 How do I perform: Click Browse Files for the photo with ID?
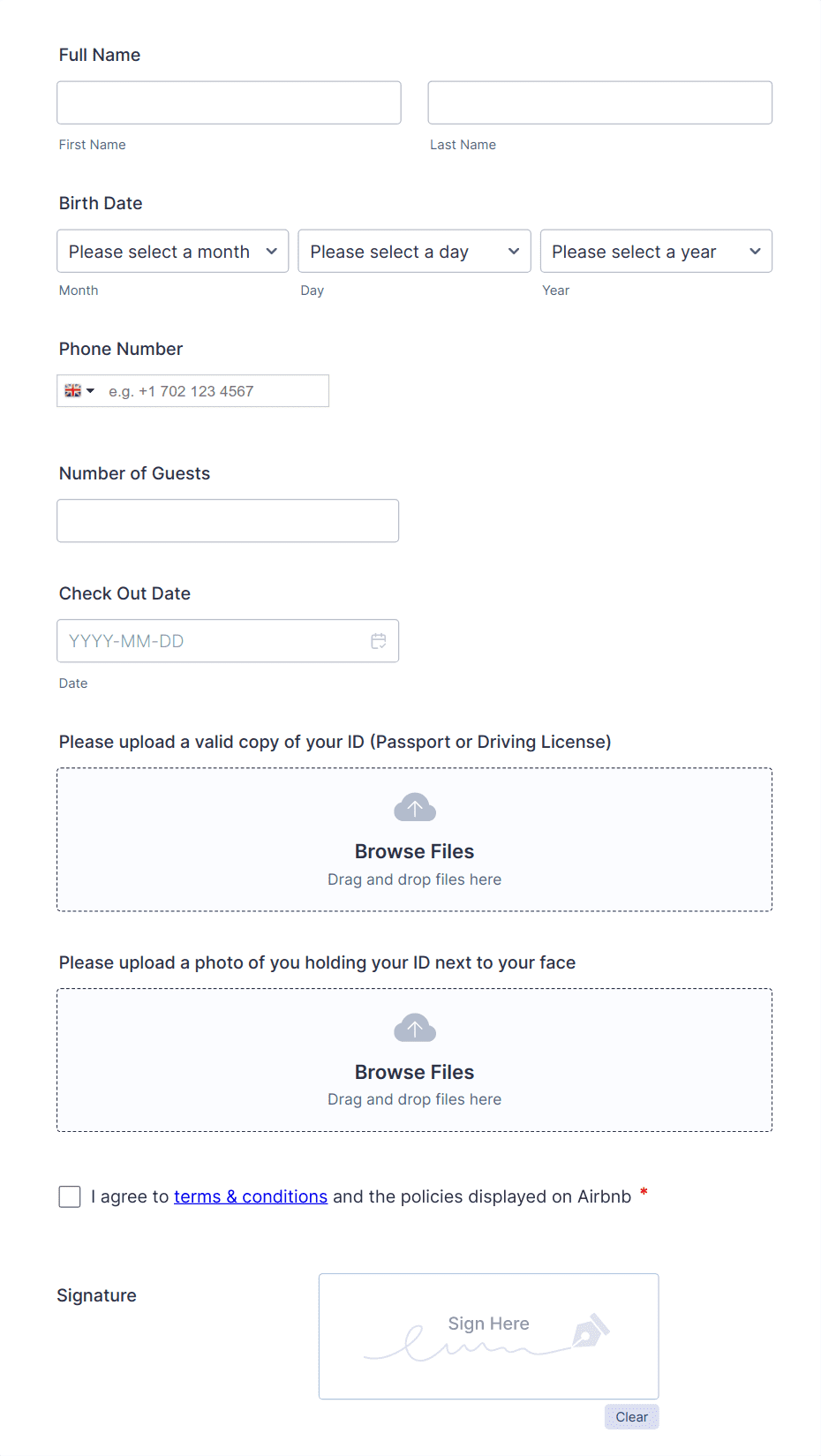point(414,1072)
